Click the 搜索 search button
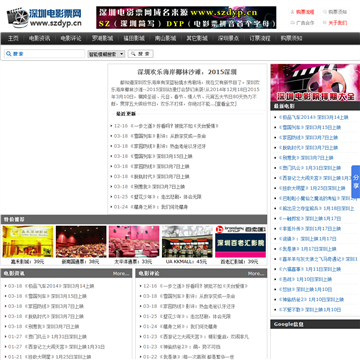This screenshot has width=360, height=360. [x=140, y=54]
